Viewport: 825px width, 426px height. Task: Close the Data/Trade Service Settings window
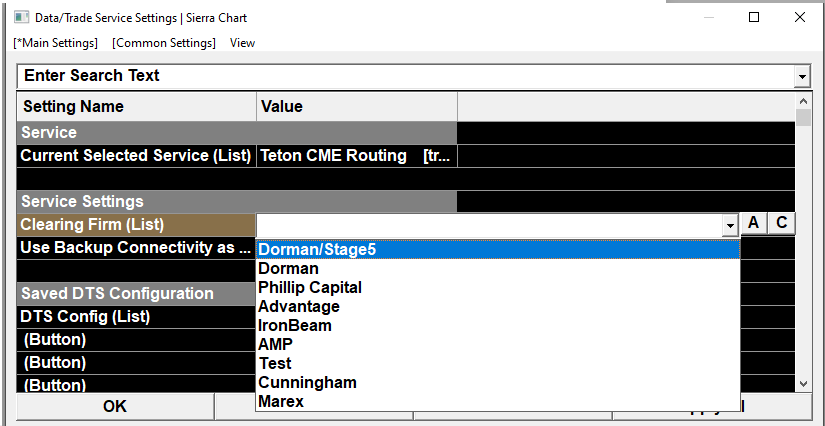[800, 17]
